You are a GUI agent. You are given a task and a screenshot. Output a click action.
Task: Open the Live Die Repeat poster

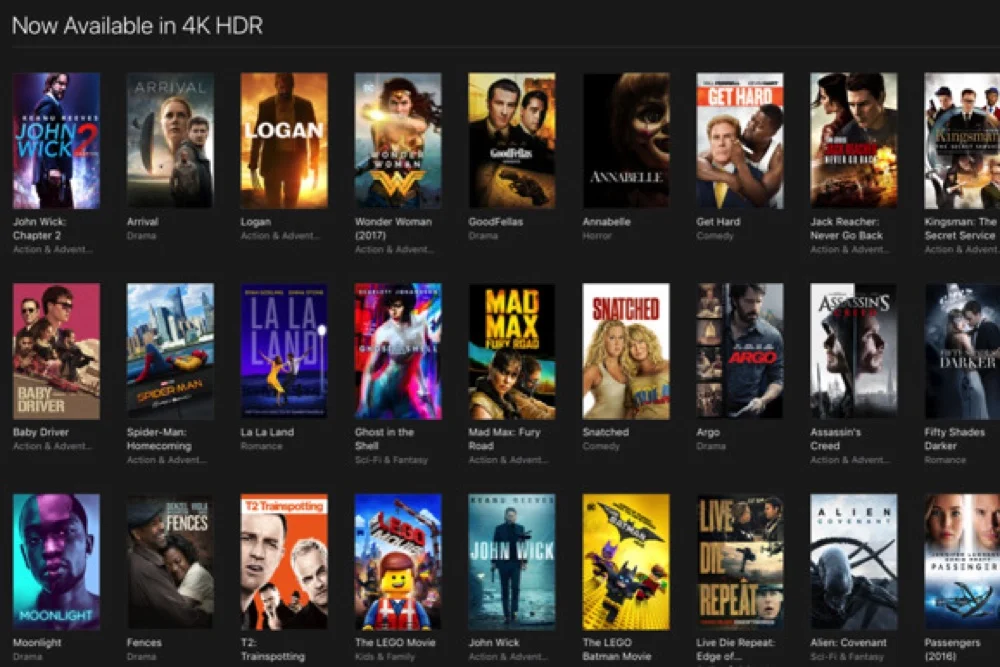point(740,562)
